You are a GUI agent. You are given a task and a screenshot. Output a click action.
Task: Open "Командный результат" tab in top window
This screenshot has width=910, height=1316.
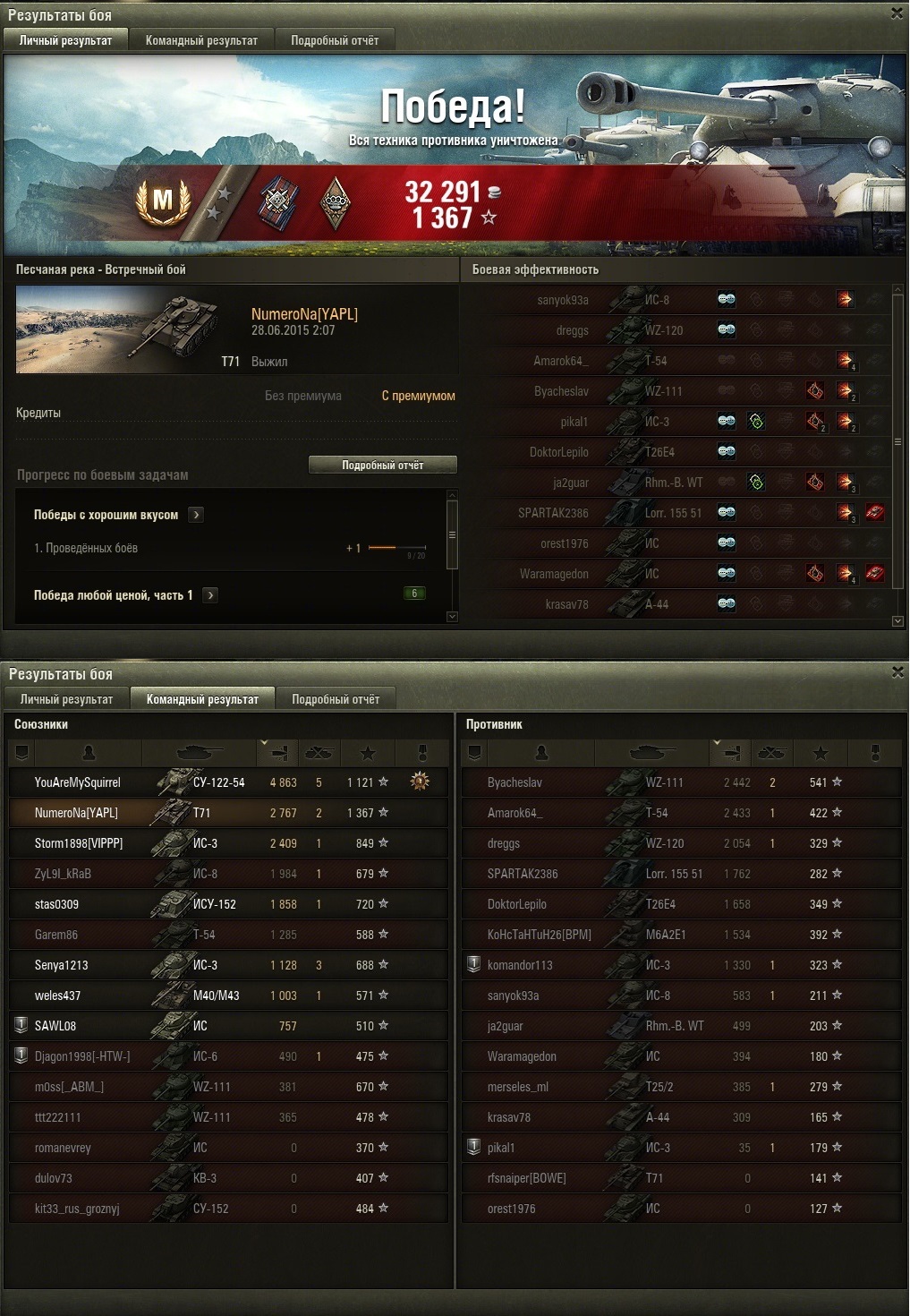tap(201, 40)
